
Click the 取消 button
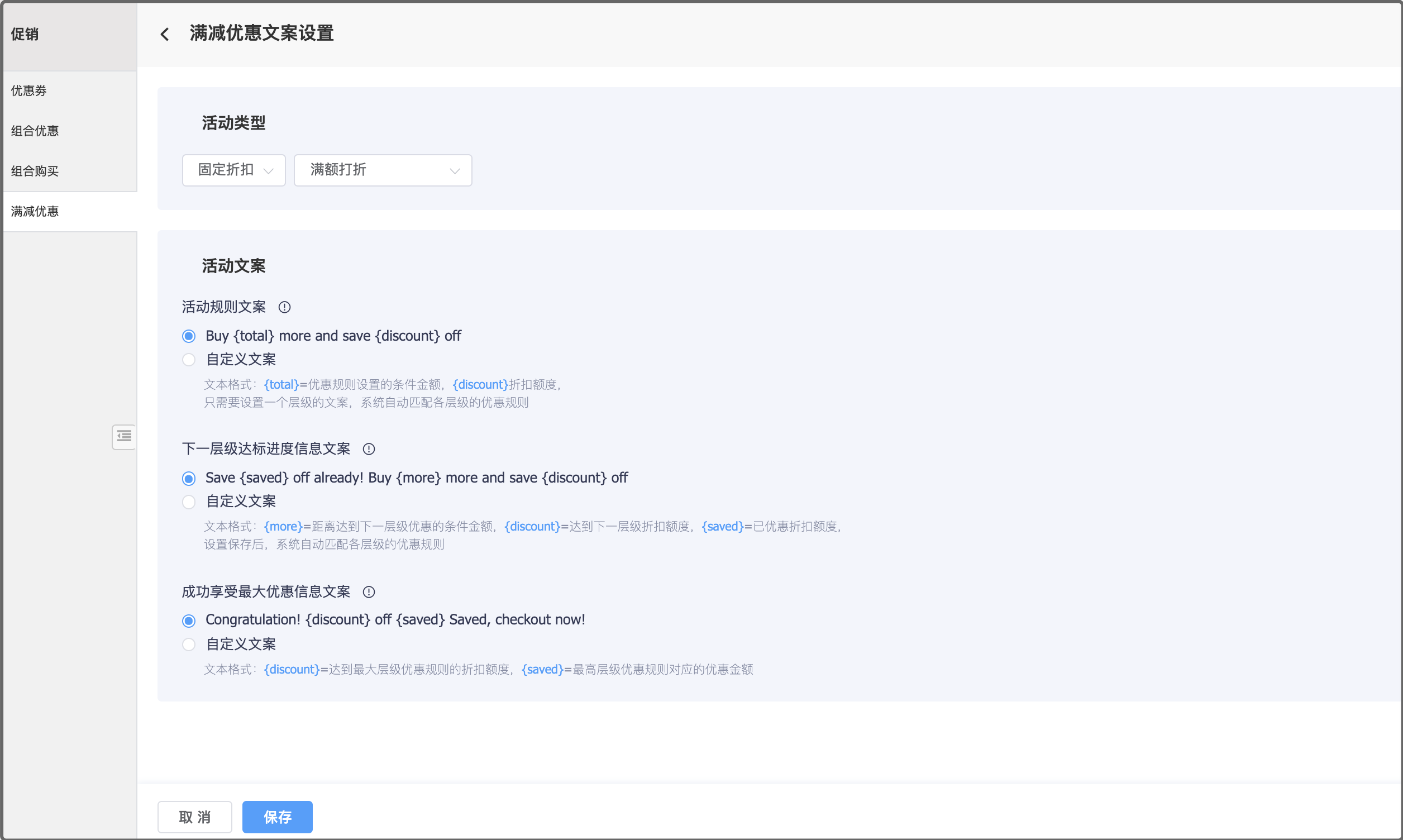coord(194,817)
